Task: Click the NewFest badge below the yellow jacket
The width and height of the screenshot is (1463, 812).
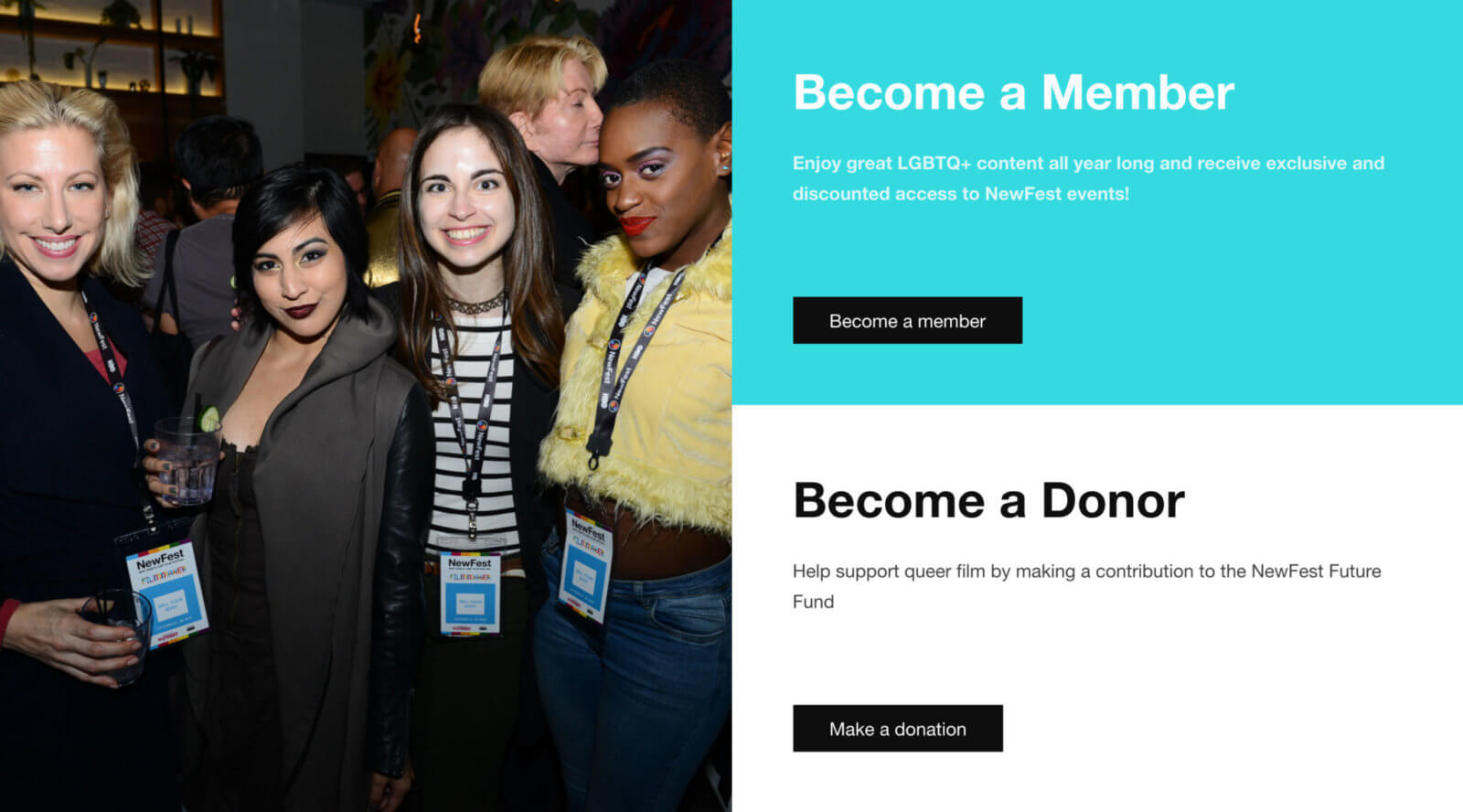Action: pyautogui.click(x=585, y=567)
